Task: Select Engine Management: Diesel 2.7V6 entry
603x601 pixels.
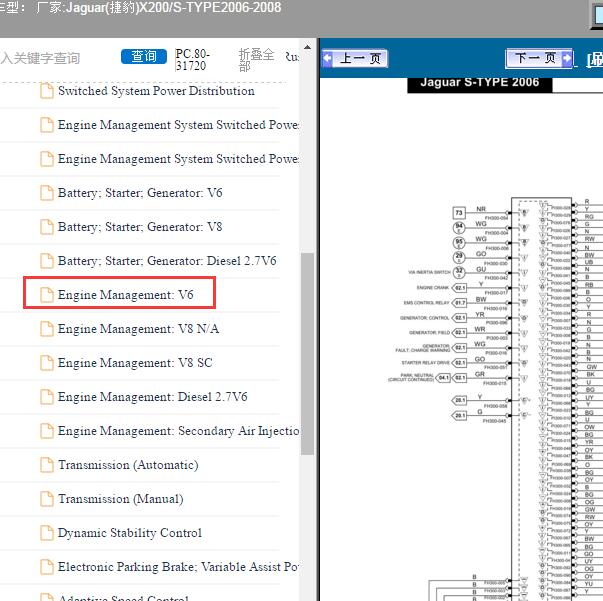Action: 152,397
